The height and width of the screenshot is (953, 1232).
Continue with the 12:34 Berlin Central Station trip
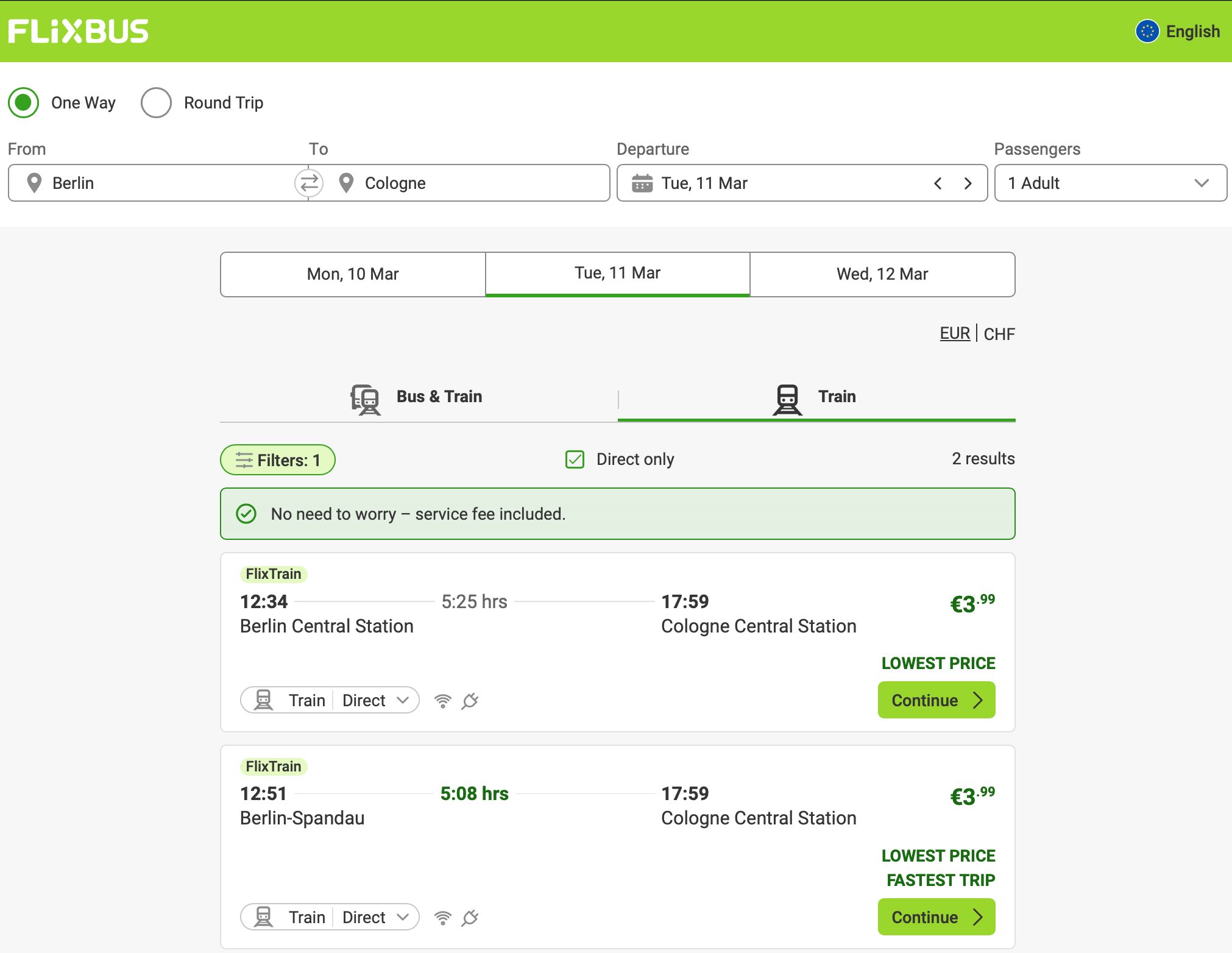(x=936, y=700)
